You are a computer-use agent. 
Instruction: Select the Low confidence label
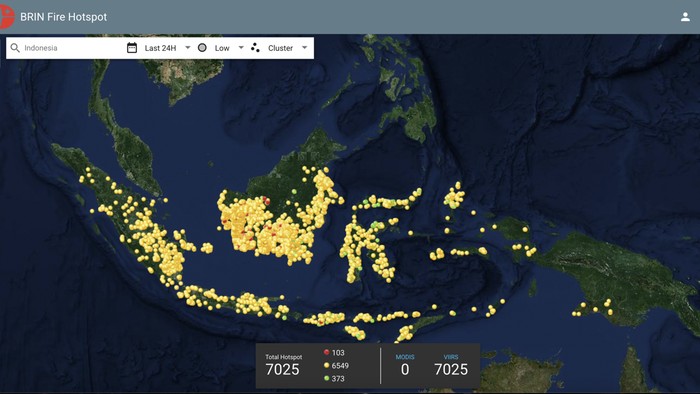[x=222, y=48]
